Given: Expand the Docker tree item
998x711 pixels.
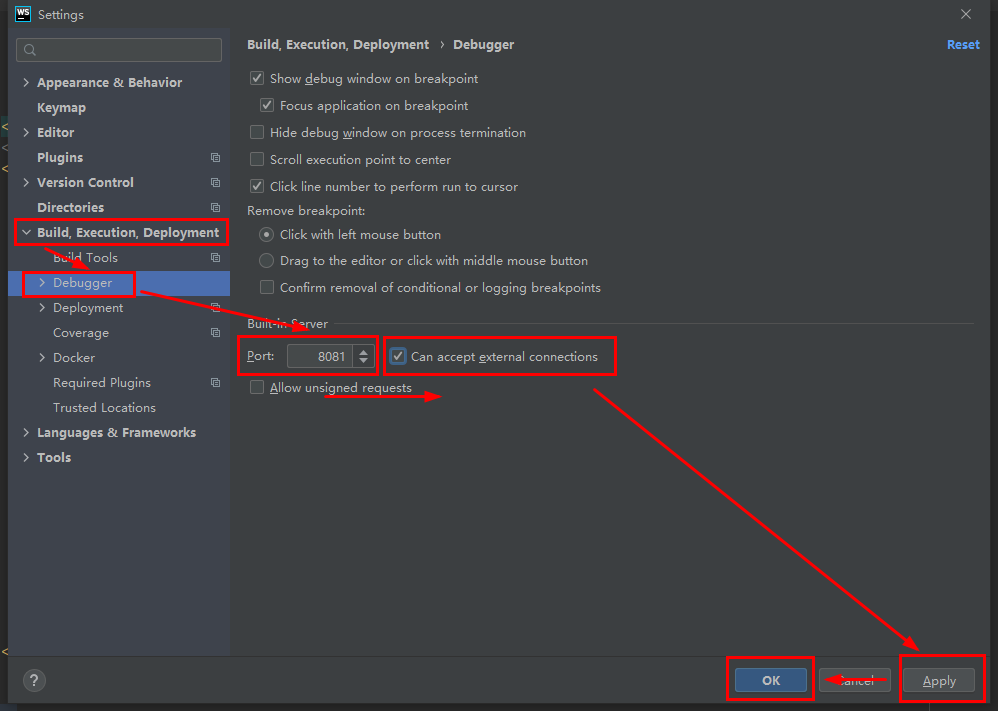Looking at the screenshot, I should [x=40, y=357].
